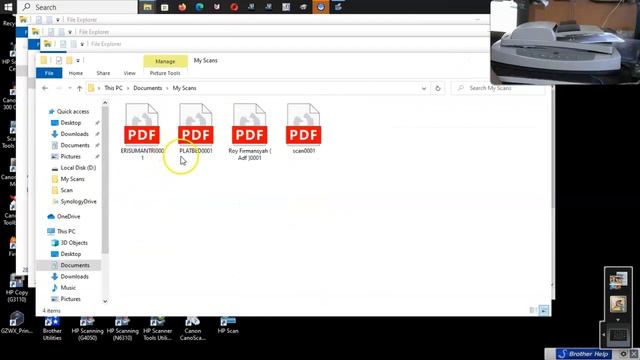Switch to details view in status bar

point(533,311)
